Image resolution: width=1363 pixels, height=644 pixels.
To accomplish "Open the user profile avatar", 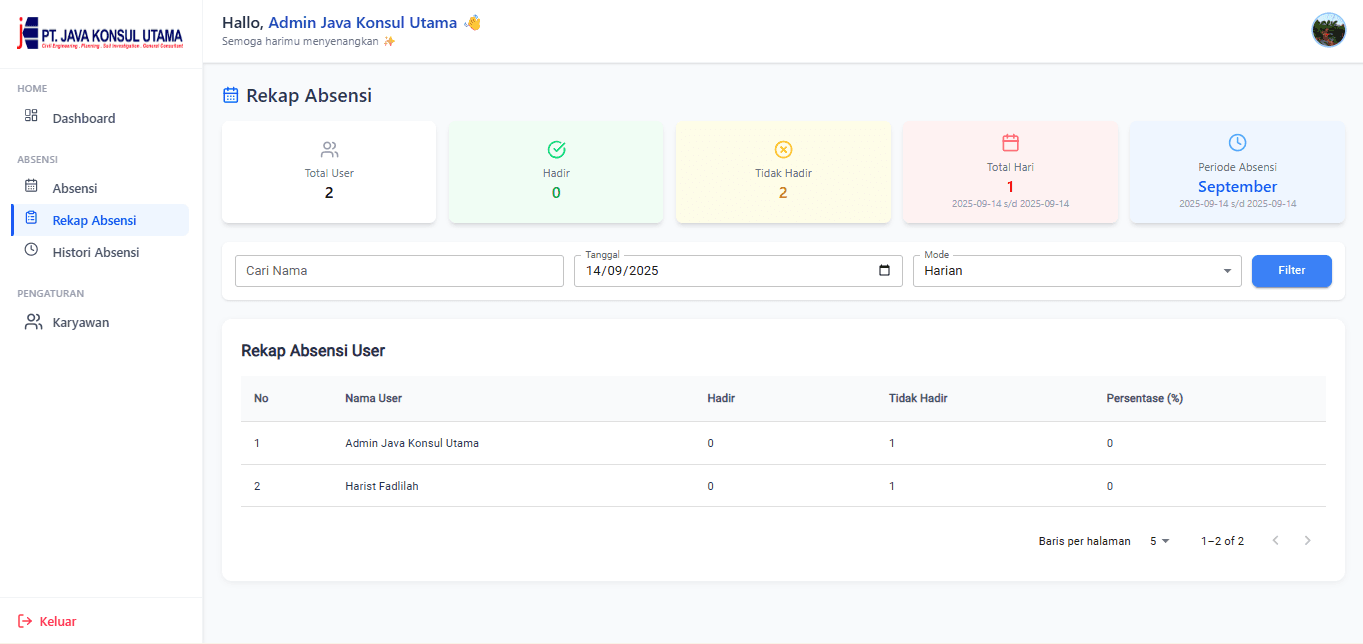I will tap(1328, 30).
